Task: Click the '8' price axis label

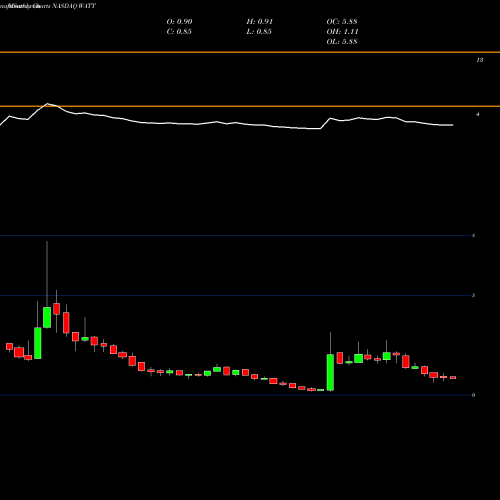Action: 474,236
